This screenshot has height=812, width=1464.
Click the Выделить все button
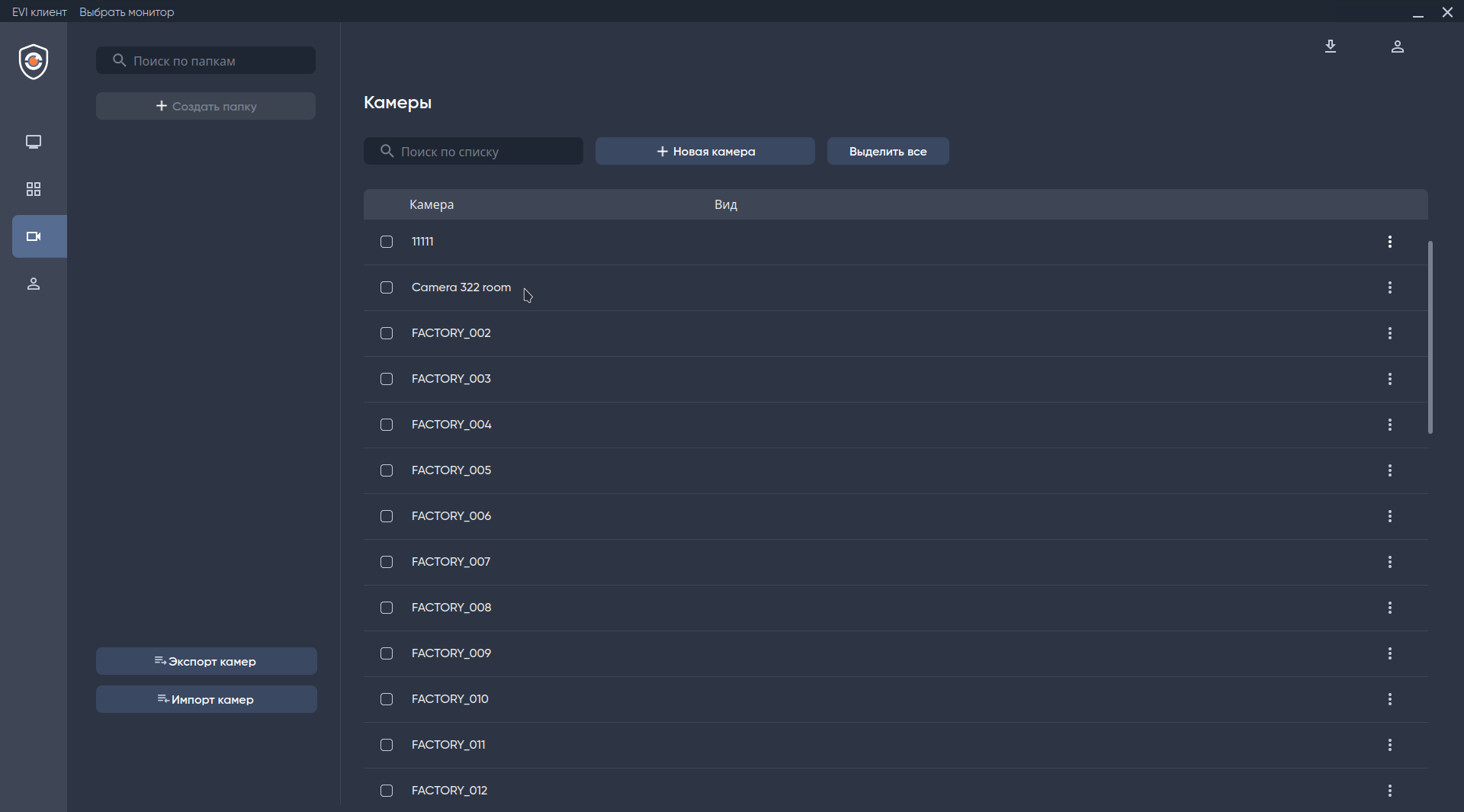coord(888,151)
